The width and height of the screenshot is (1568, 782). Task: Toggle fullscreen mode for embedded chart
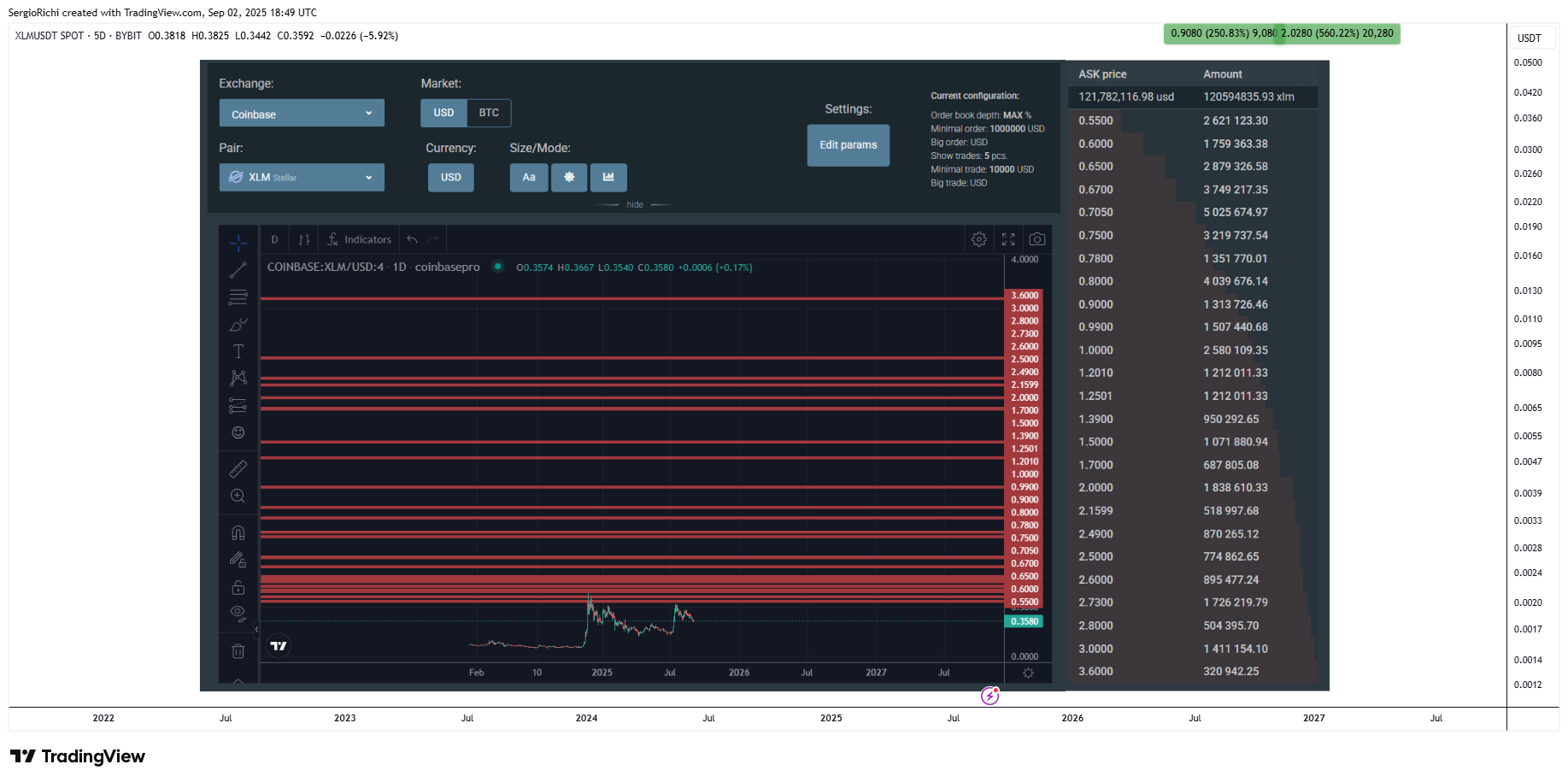(x=1008, y=239)
